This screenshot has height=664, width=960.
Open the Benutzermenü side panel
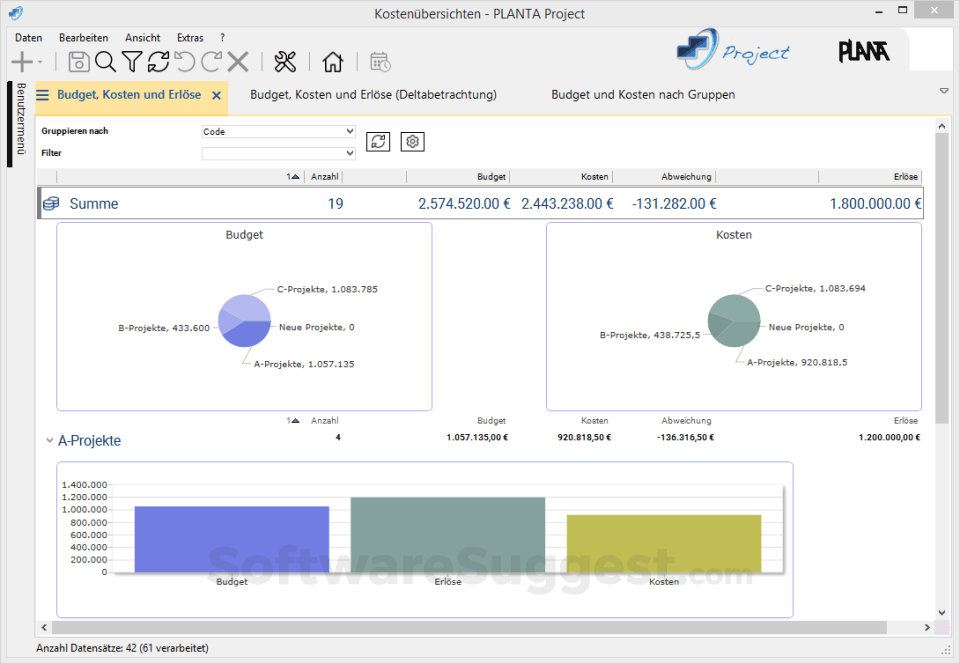pos(20,119)
